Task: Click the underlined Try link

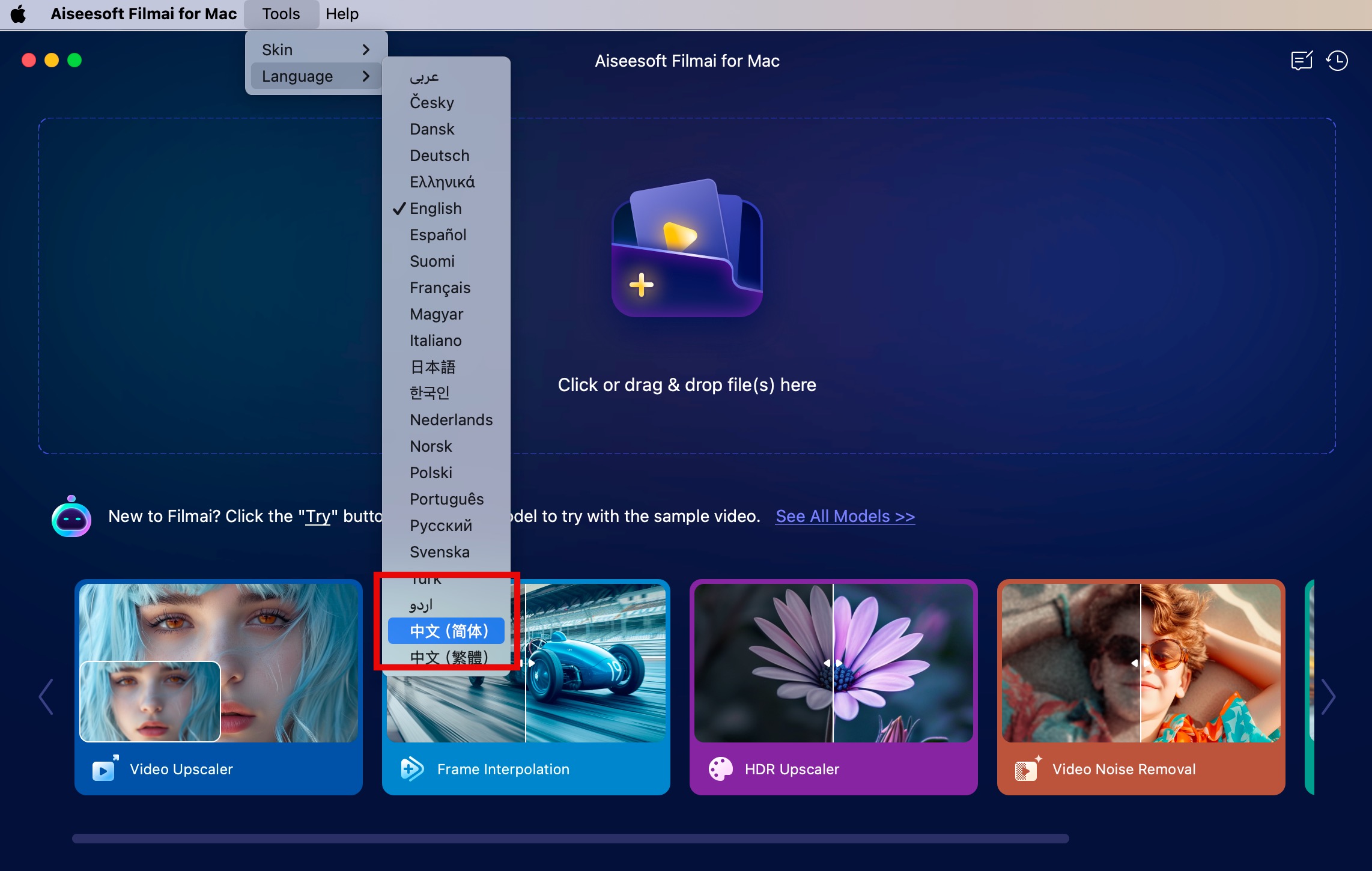Action: click(x=318, y=516)
